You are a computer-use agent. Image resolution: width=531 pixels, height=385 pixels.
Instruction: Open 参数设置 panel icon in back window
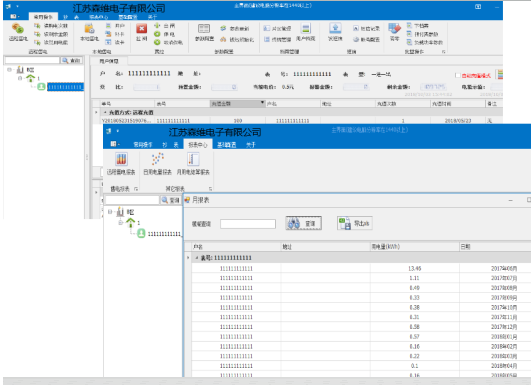click(204, 28)
